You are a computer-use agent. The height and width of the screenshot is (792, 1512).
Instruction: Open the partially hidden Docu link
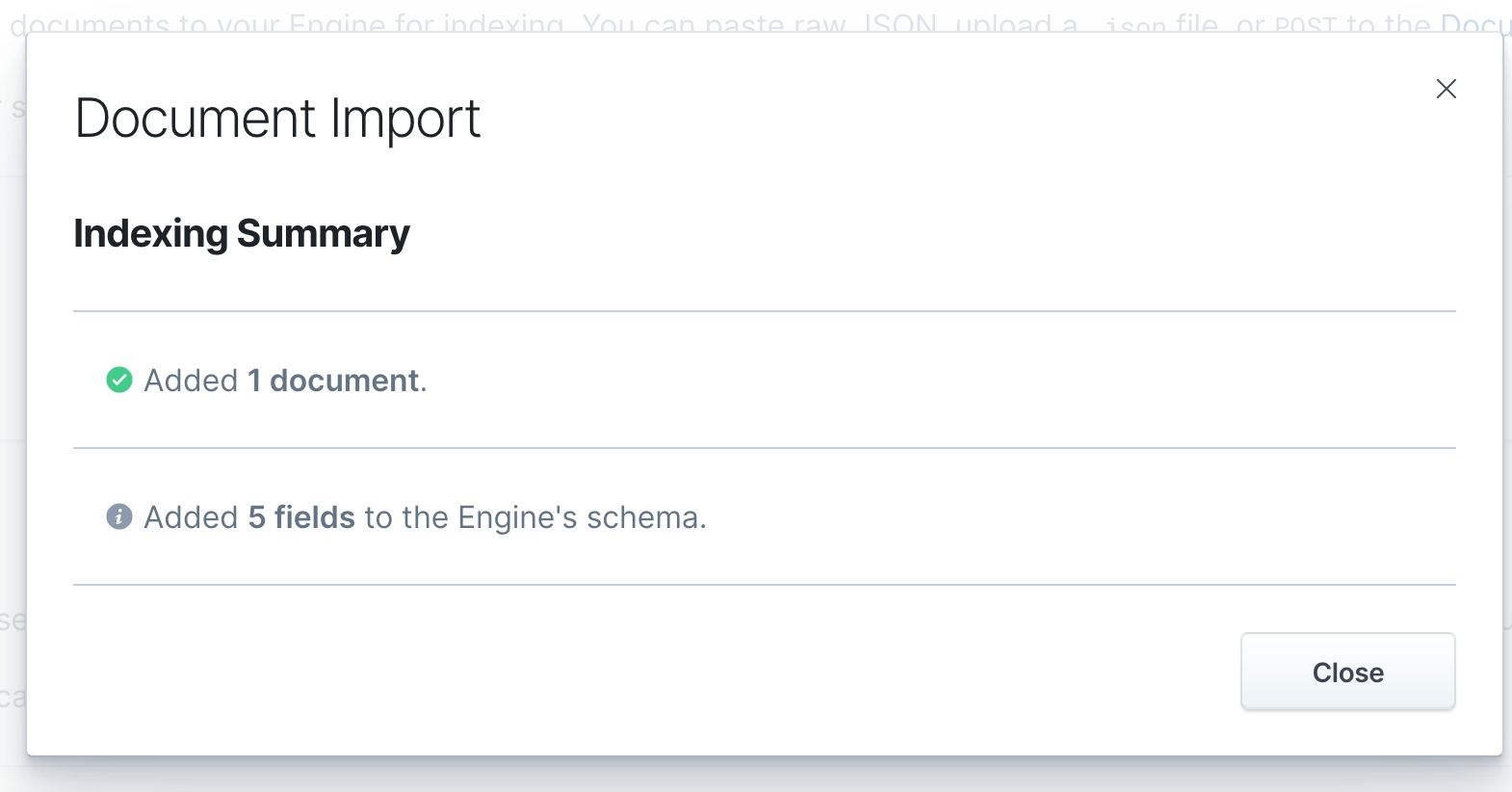pos(1475,23)
